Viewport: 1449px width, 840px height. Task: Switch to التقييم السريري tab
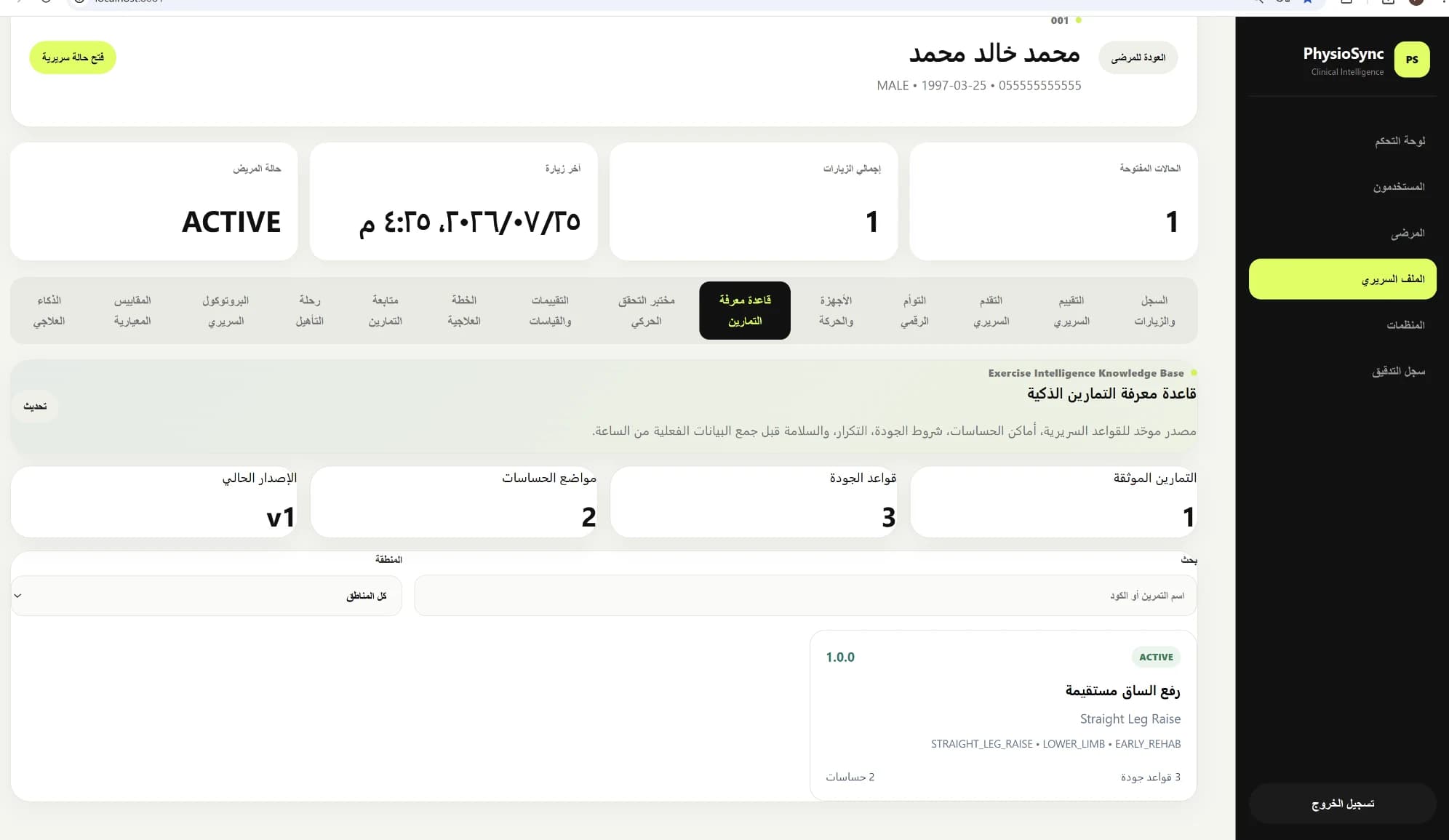(x=1071, y=311)
